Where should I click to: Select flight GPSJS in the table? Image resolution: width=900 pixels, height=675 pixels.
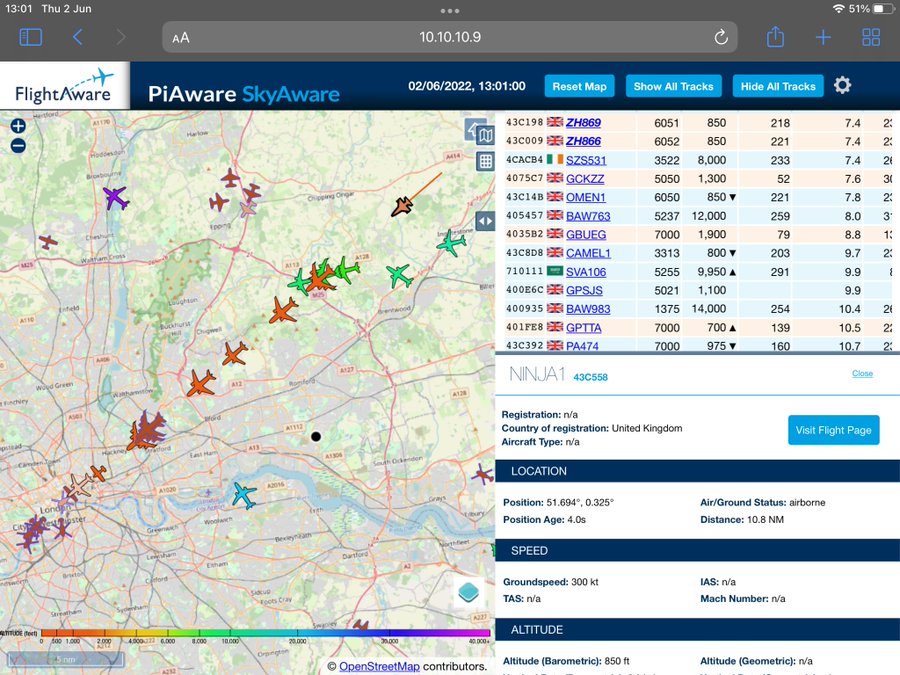click(584, 290)
